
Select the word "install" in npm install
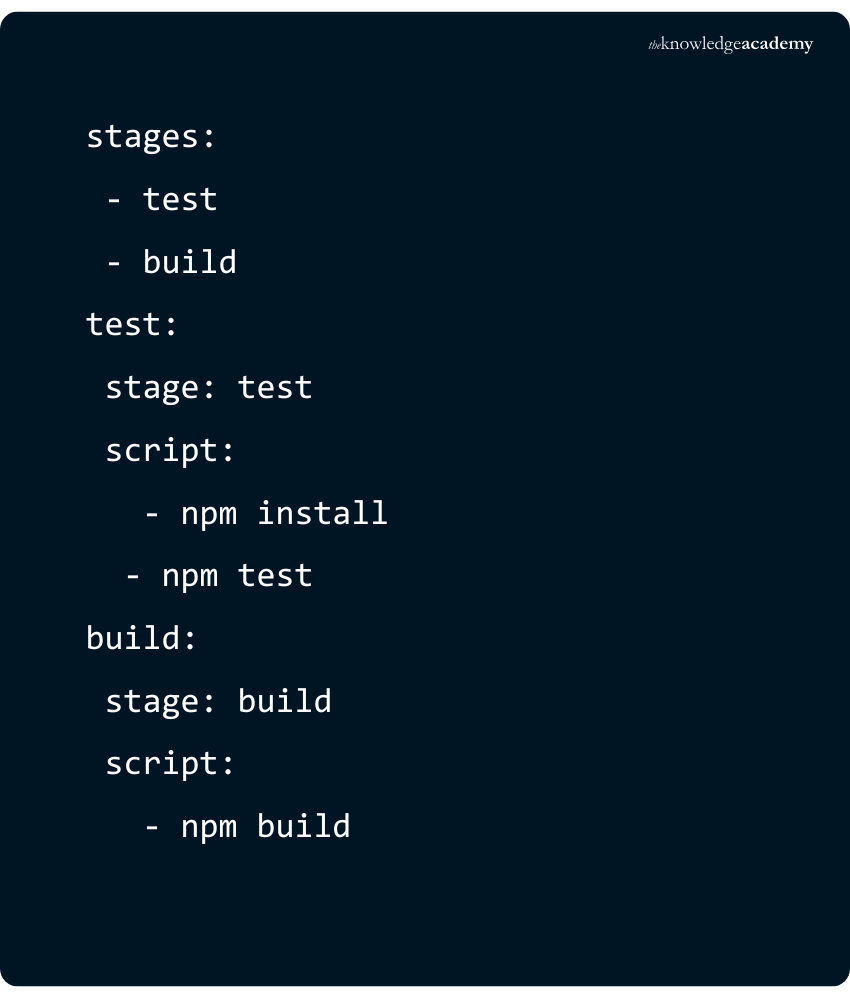pyautogui.click(x=322, y=513)
